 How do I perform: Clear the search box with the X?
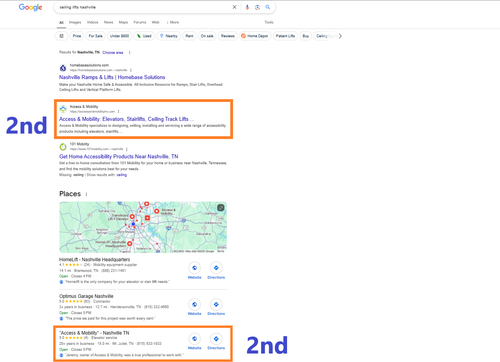click(234, 7)
